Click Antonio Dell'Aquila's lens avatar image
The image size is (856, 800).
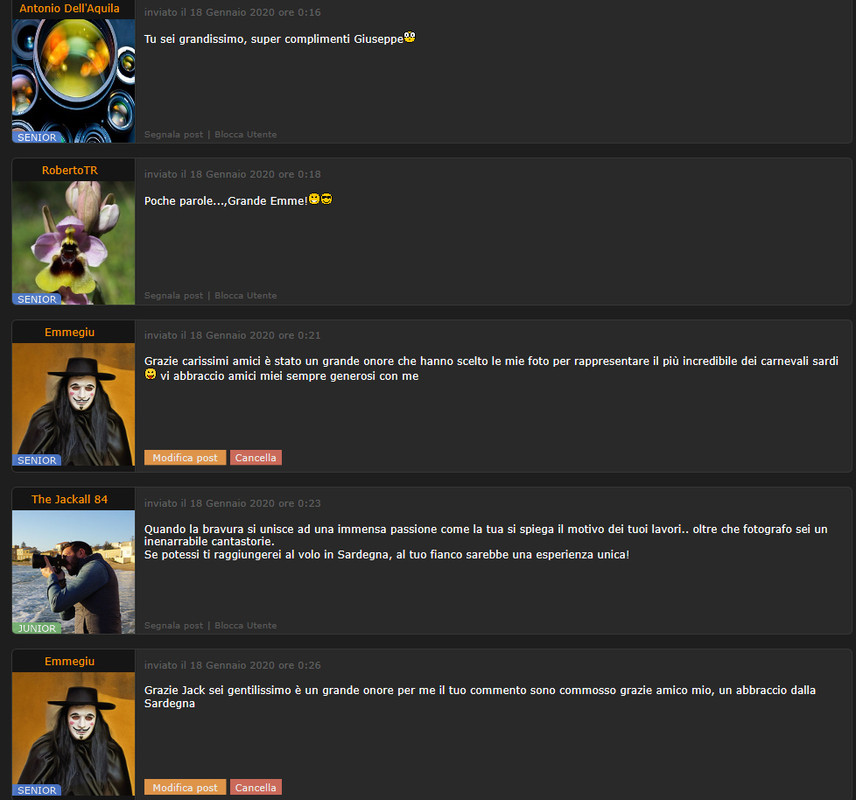click(x=73, y=81)
